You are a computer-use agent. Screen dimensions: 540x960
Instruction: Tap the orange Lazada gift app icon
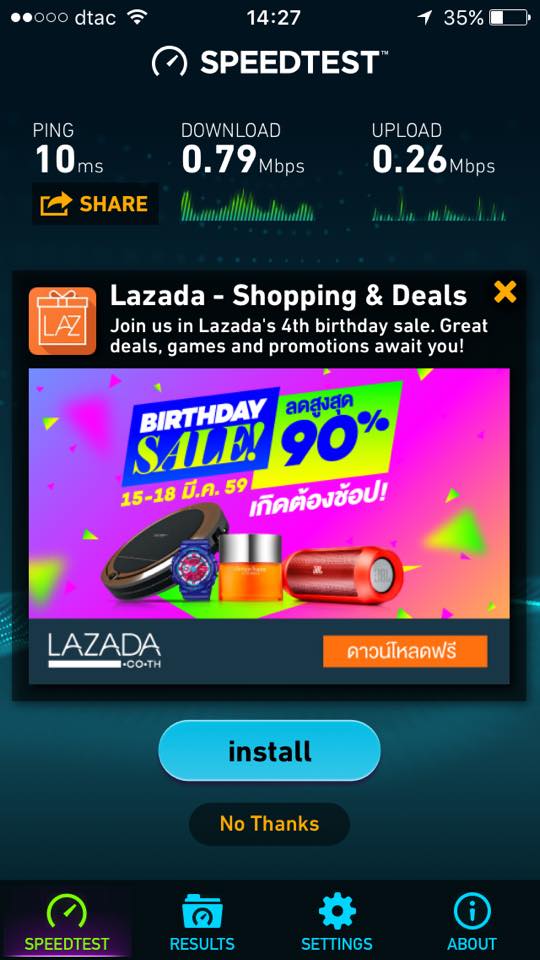(x=62, y=321)
